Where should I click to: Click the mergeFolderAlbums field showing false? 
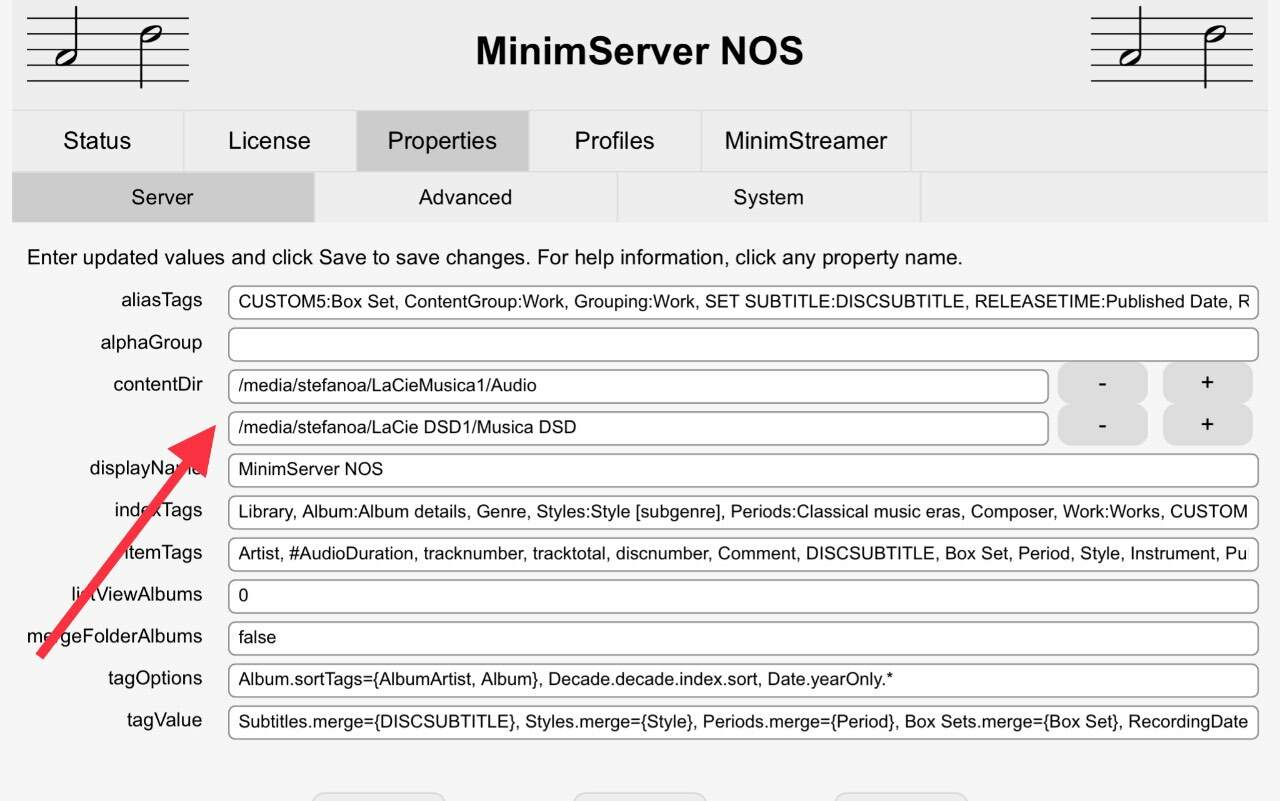742,638
